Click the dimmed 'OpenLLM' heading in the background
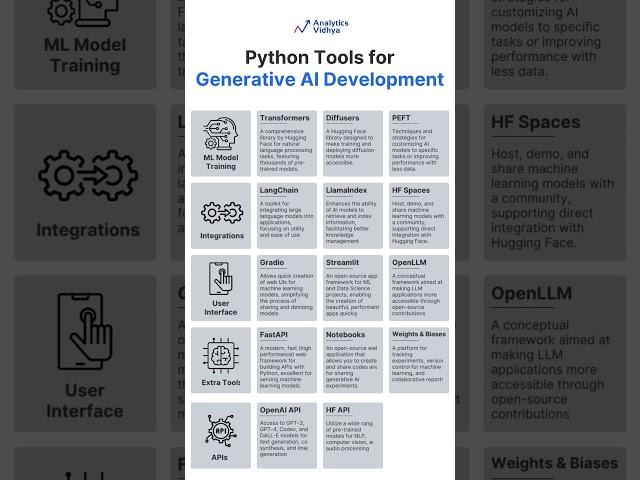 tap(531, 293)
